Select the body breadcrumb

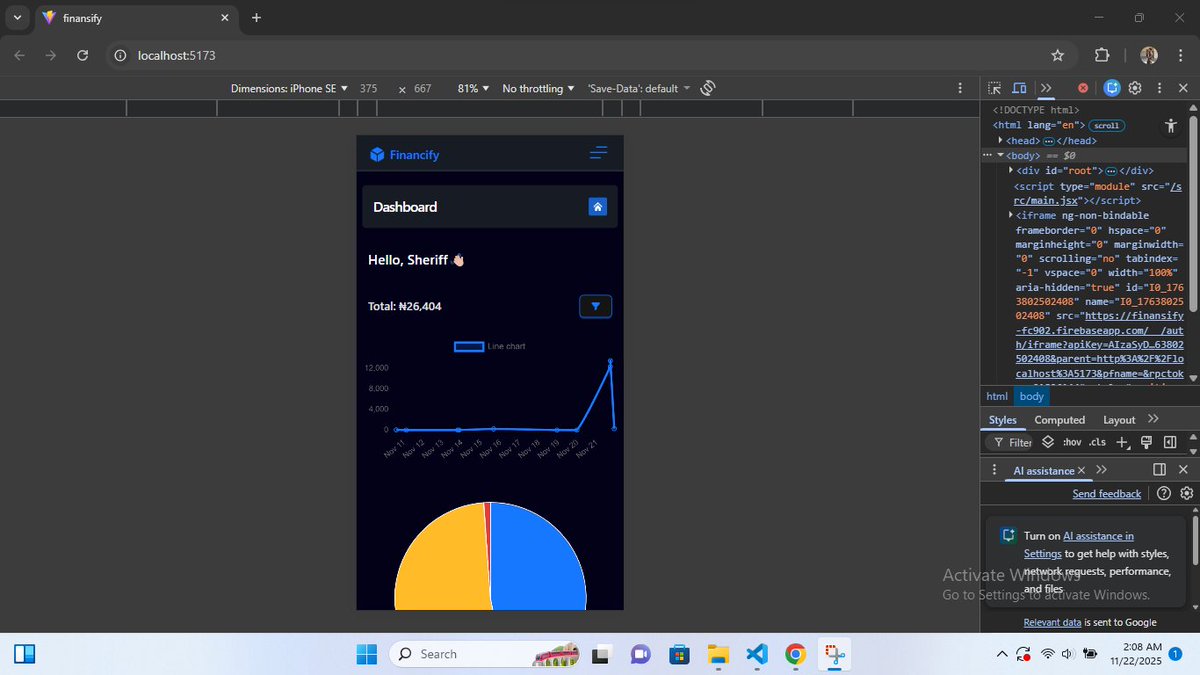click(x=1031, y=397)
